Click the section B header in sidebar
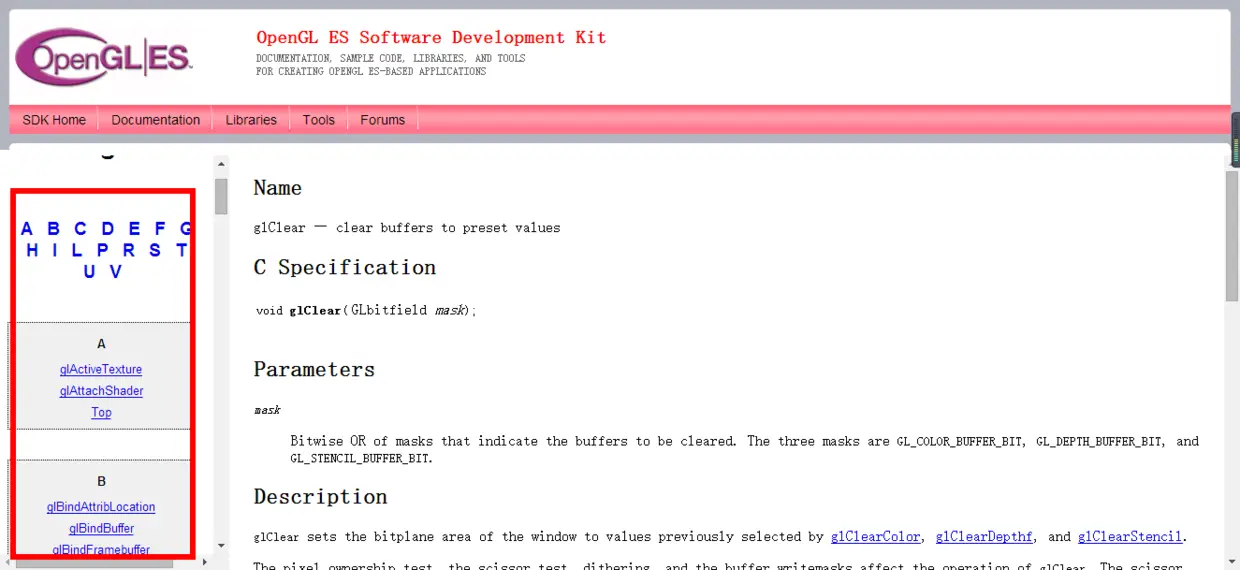The width and height of the screenshot is (1240, 570). [x=101, y=481]
